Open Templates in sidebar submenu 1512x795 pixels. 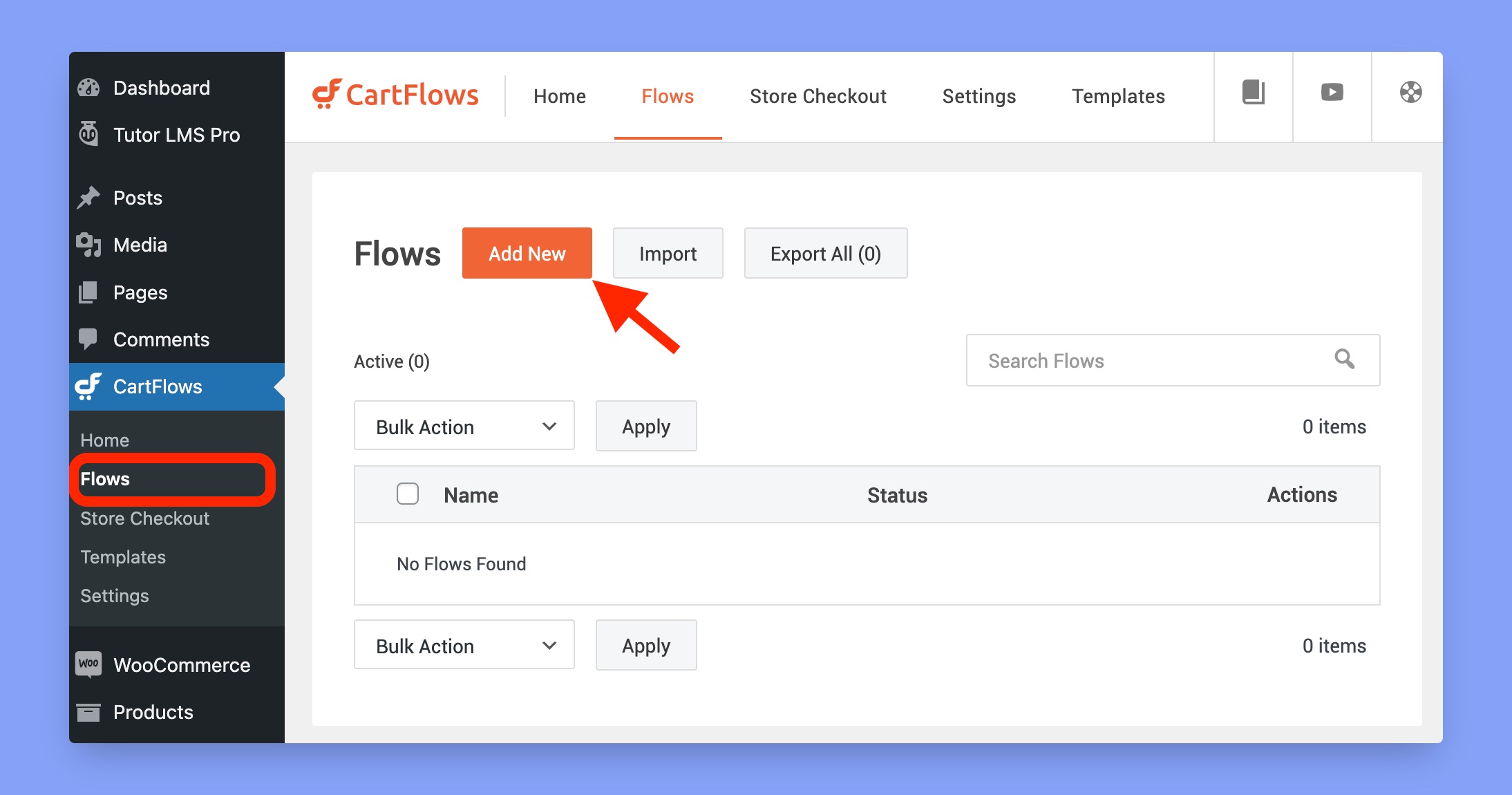[123, 557]
